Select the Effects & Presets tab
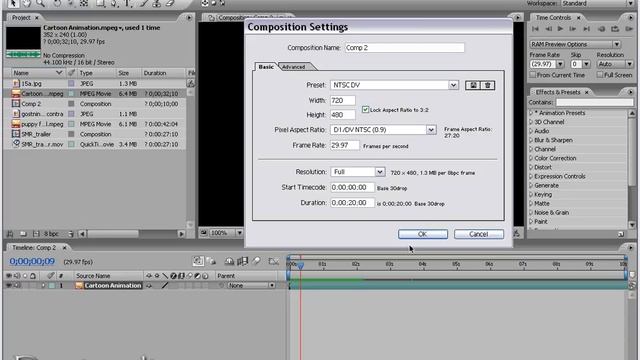 click(x=558, y=92)
